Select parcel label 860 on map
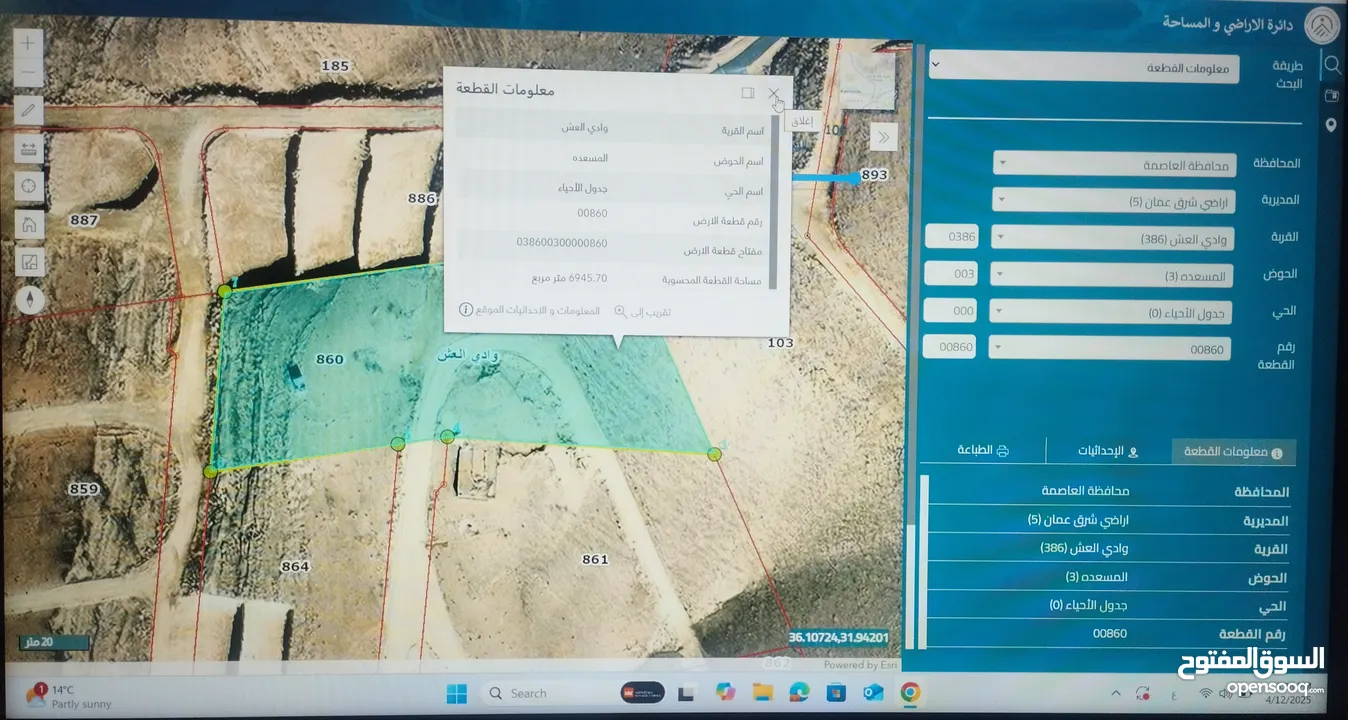The height and width of the screenshot is (720, 1348). pos(330,359)
